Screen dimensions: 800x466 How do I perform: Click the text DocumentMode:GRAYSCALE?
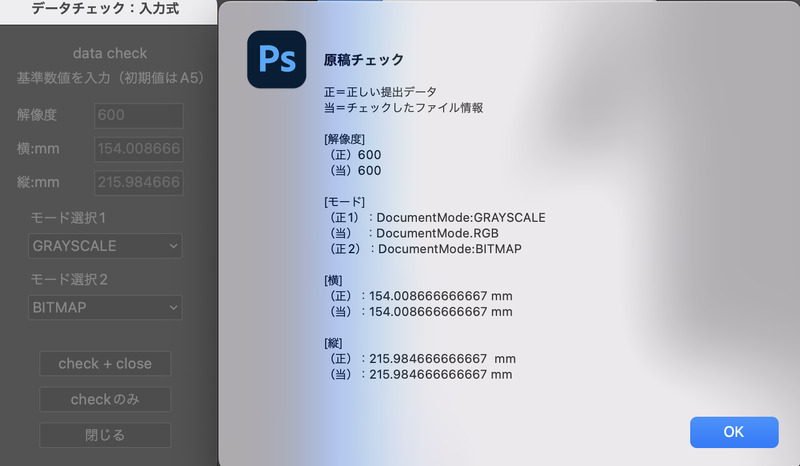click(x=461, y=217)
